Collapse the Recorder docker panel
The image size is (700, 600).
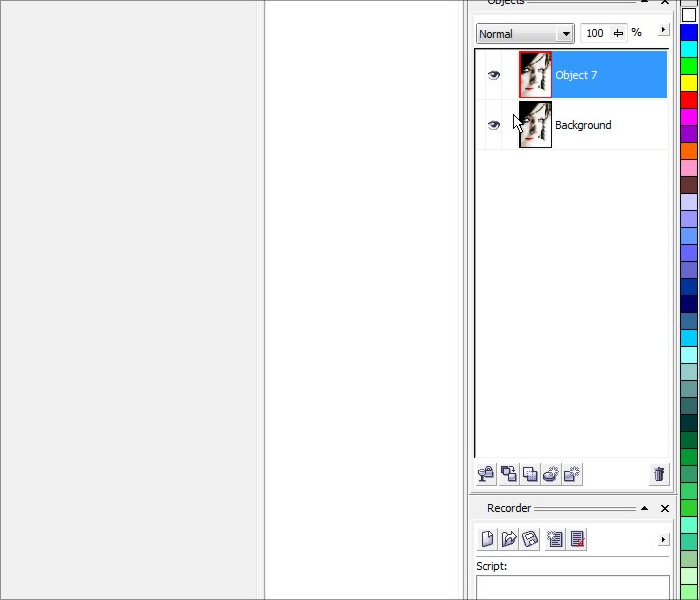click(645, 508)
